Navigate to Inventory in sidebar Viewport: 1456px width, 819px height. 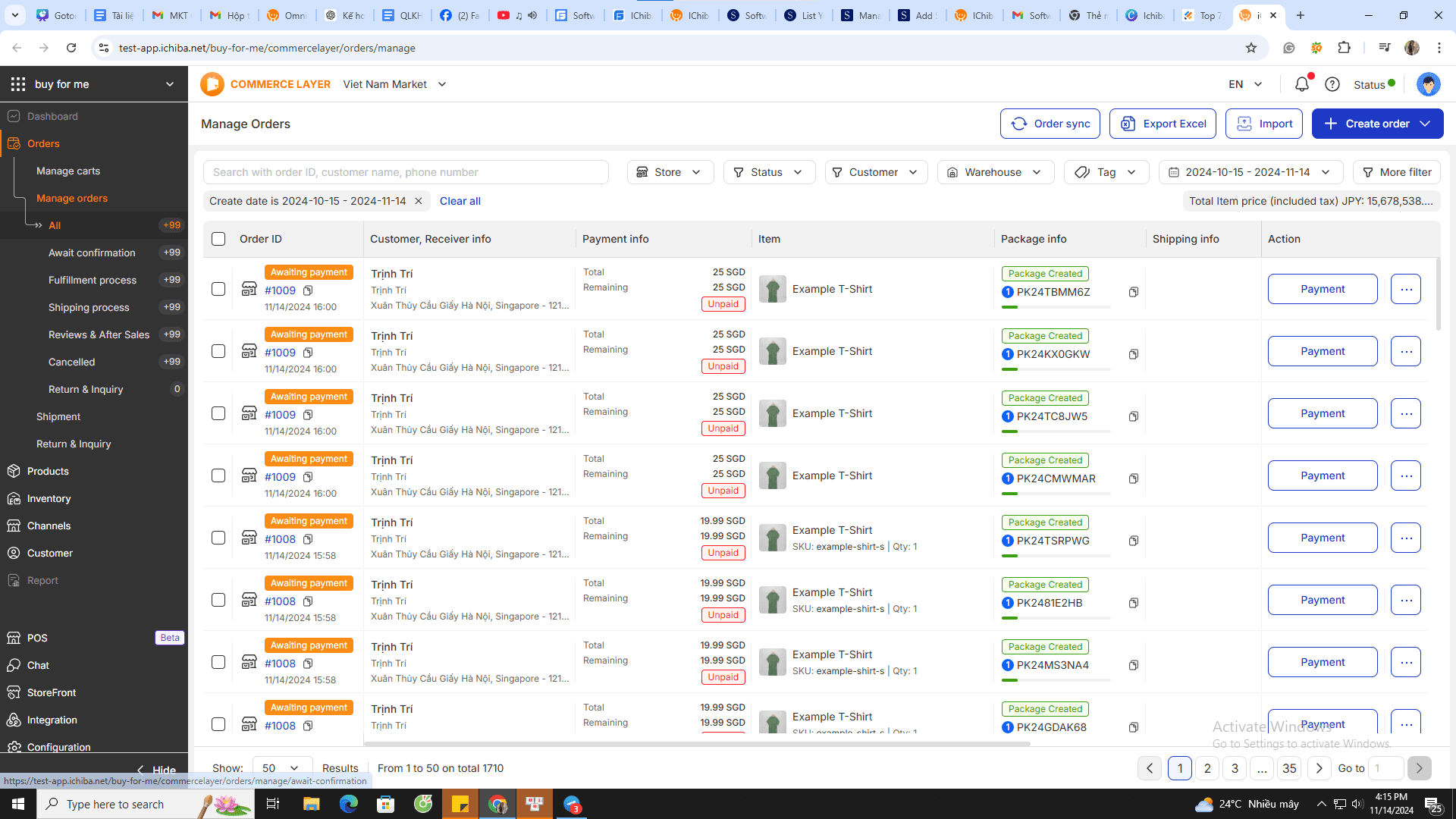pos(49,498)
